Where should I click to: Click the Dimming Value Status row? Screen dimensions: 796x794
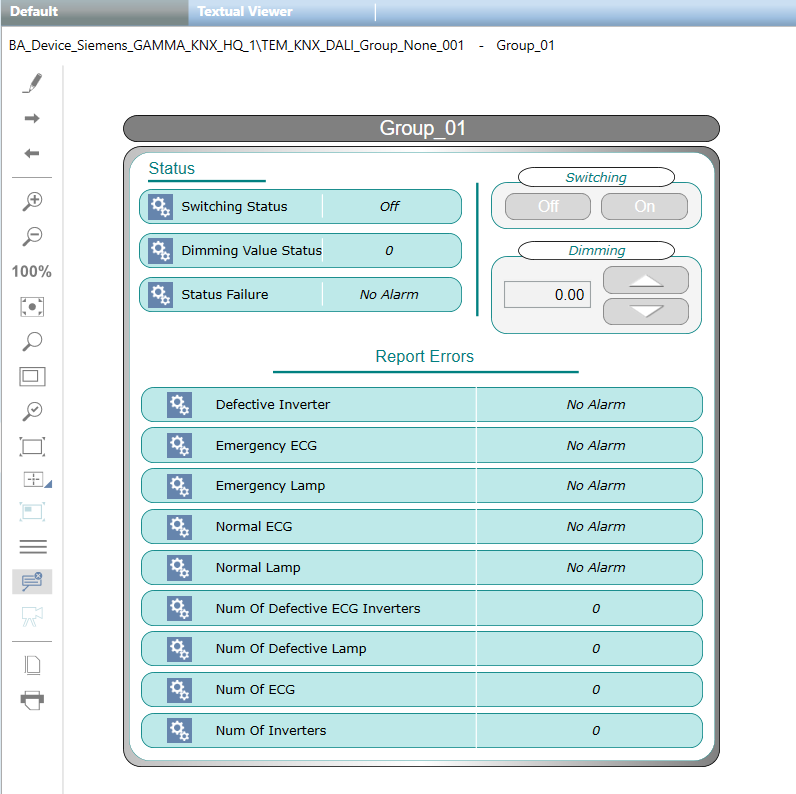(300, 251)
